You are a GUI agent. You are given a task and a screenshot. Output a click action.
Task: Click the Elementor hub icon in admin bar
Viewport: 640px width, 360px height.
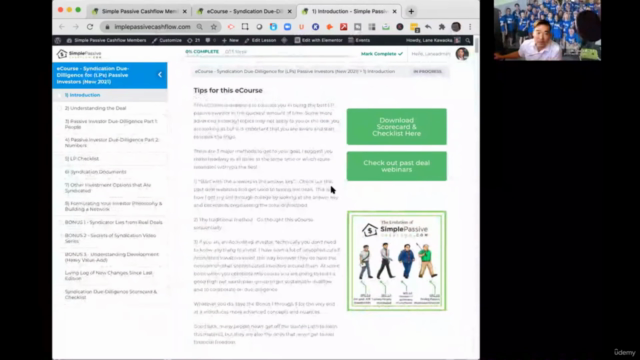coord(284,40)
